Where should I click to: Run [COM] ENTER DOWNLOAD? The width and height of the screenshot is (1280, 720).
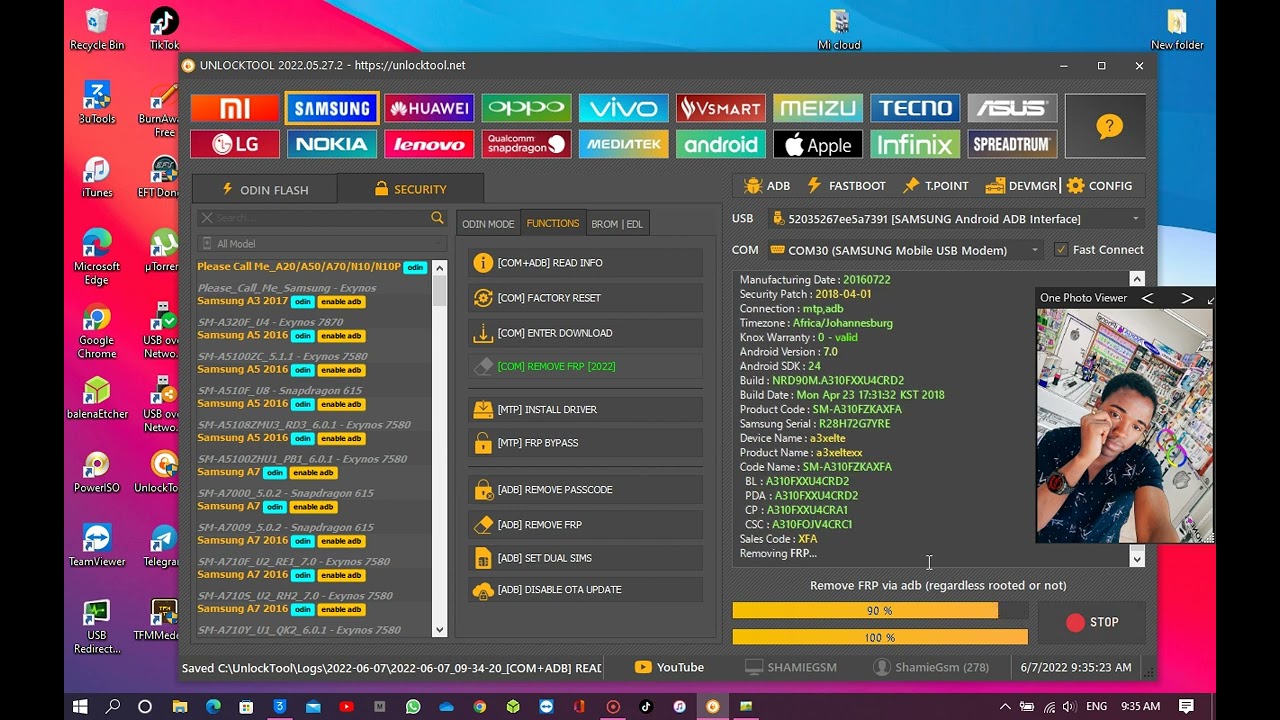click(x=585, y=333)
